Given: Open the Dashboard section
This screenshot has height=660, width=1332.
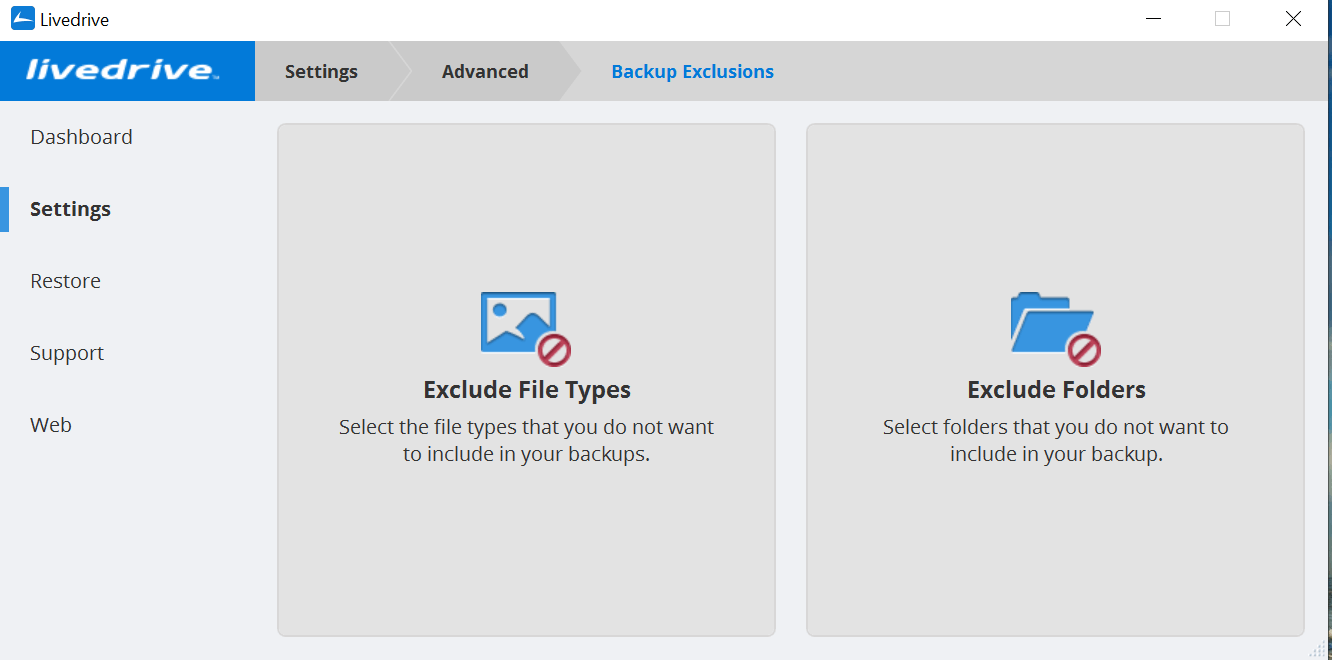Looking at the screenshot, I should [x=81, y=137].
